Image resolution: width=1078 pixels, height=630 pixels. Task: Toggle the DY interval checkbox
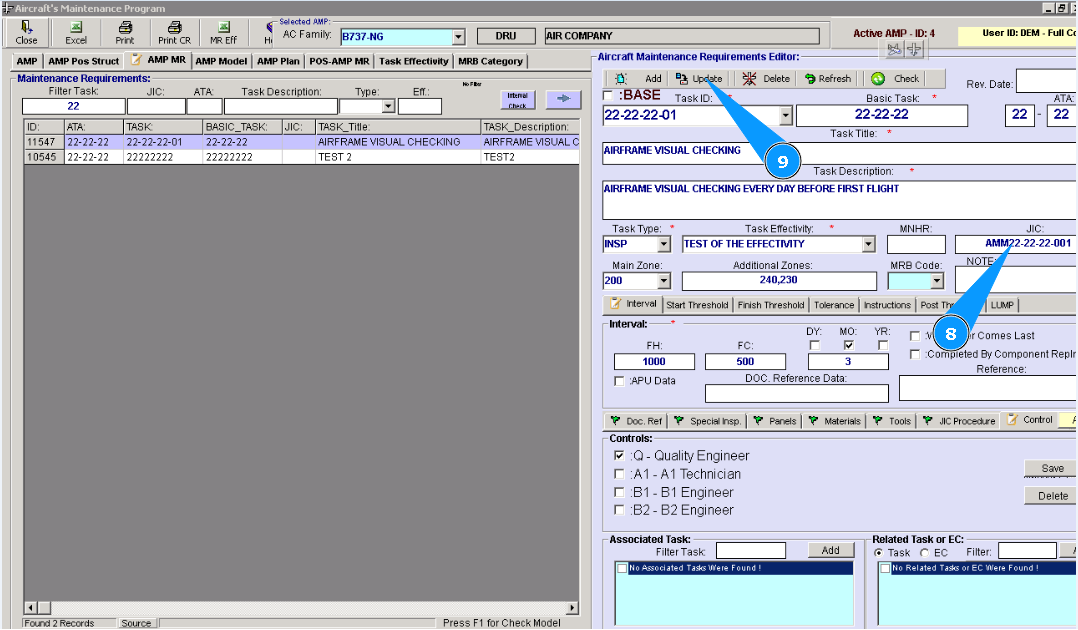(x=815, y=345)
